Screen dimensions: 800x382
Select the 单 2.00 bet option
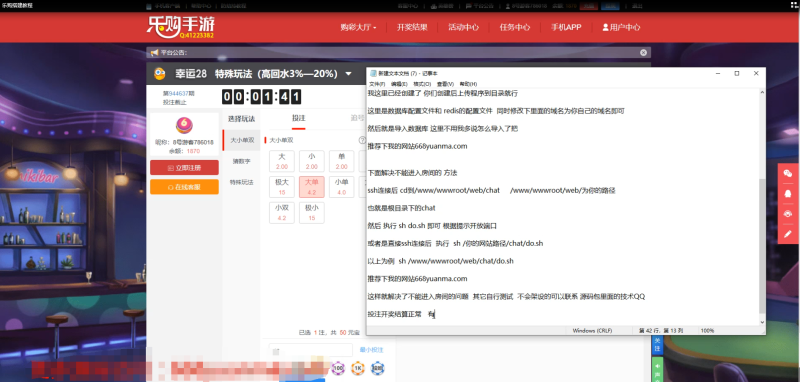341,161
